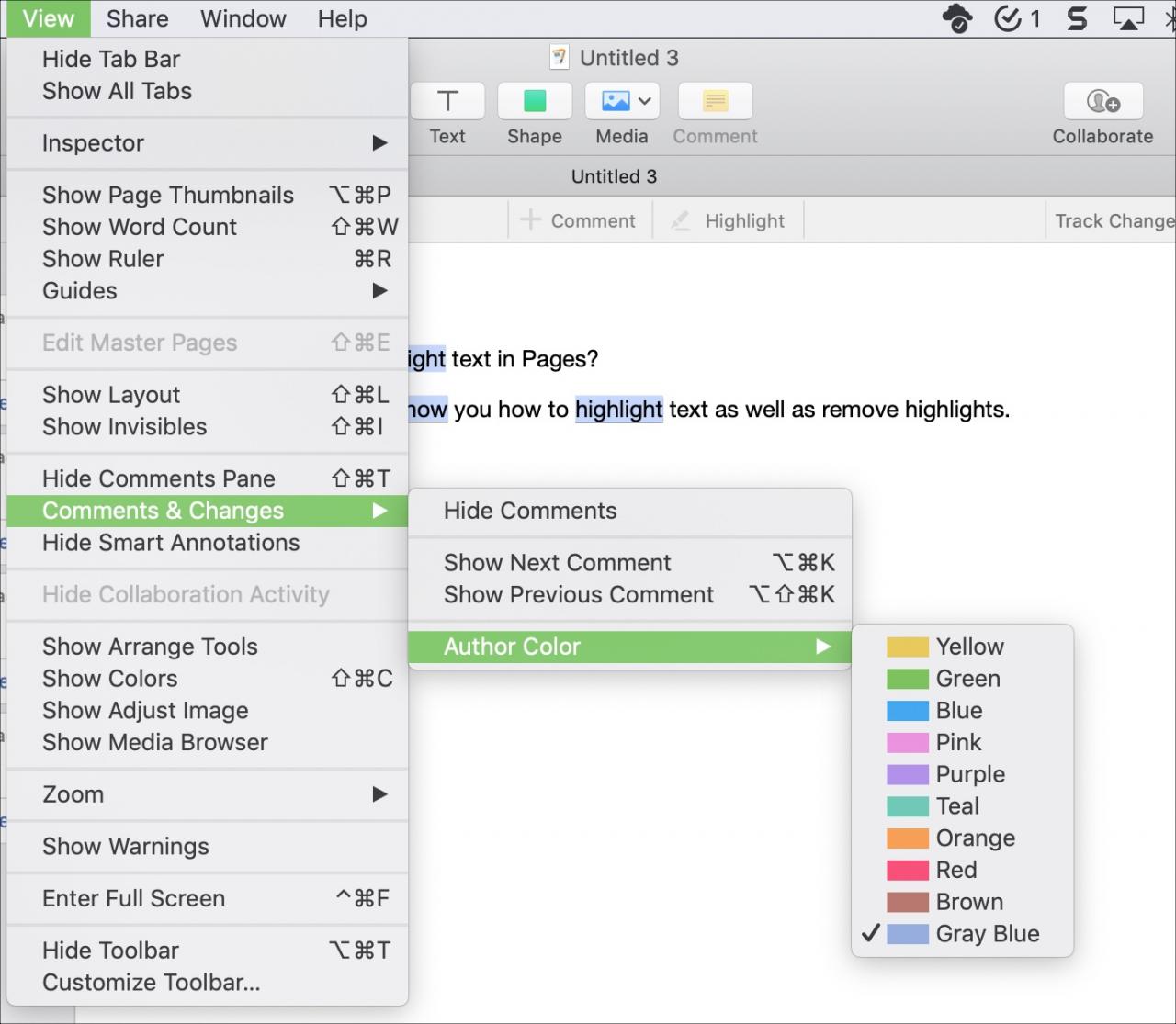The width and height of the screenshot is (1176, 1024).
Task: Select the green Shape tool icon
Action: [x=534, y=101]
